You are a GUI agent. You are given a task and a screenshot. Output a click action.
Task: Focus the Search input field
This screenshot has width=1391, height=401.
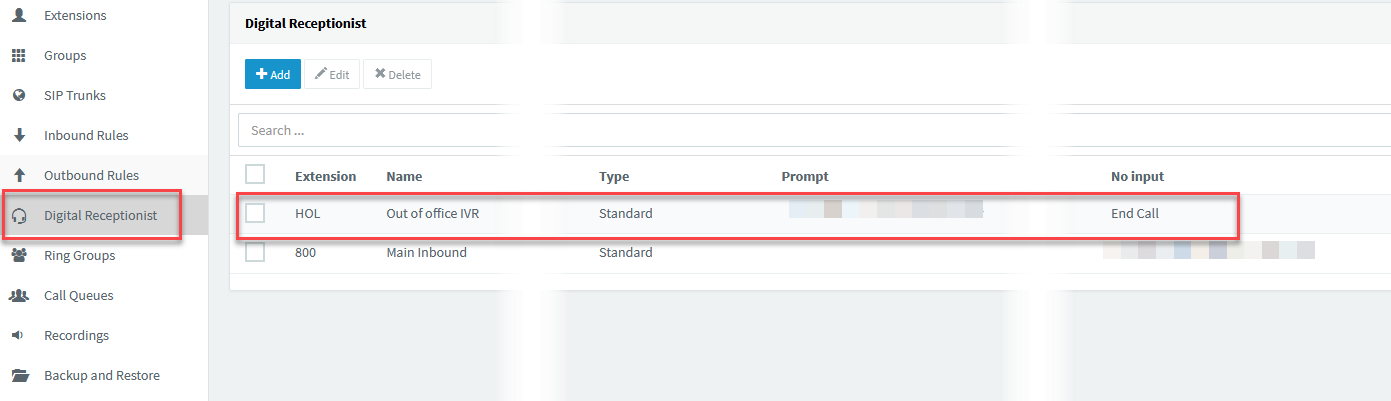point(814,130)
